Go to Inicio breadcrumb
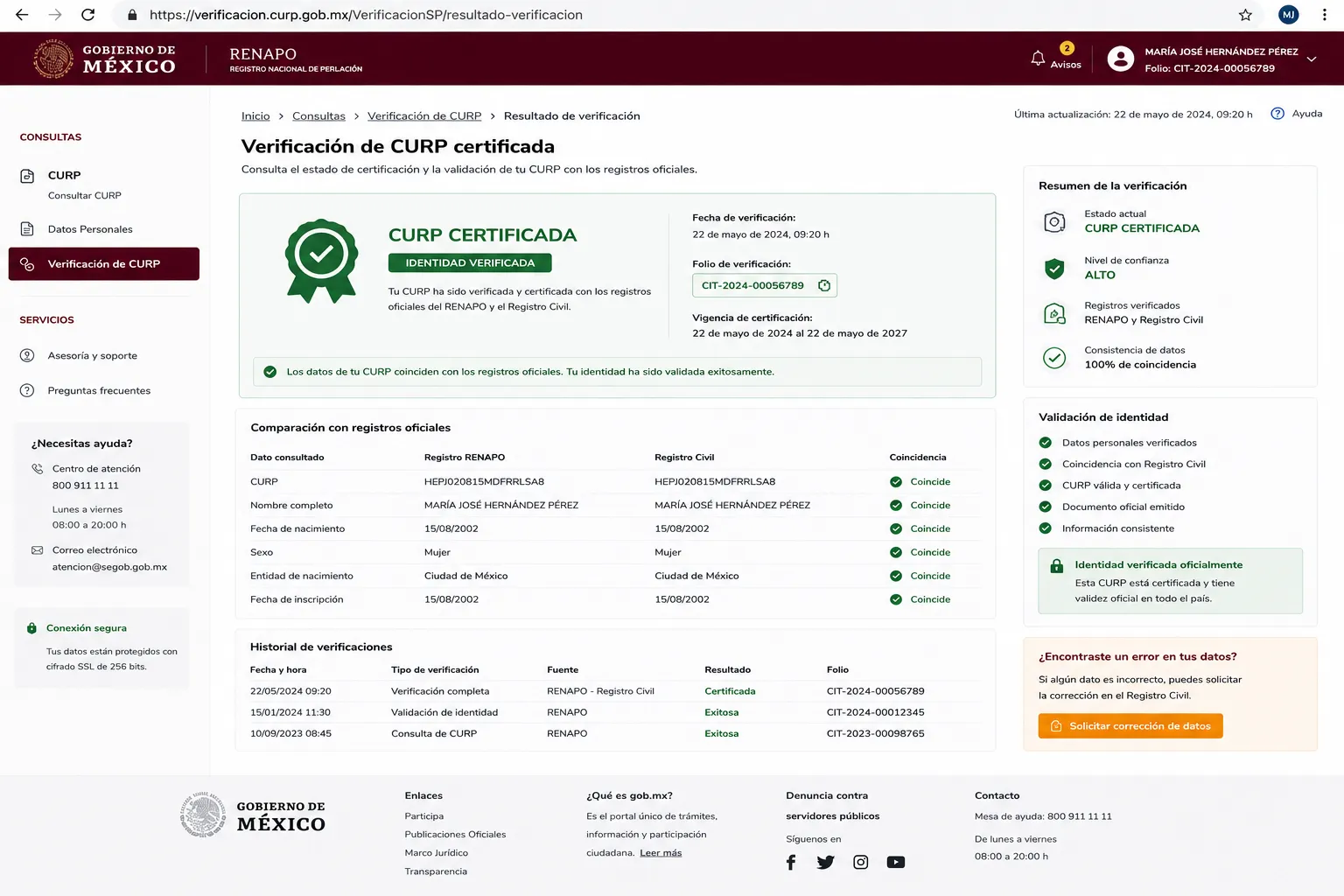Image resolution: width=1344 pixels, height=896 pixels. click(x=255, y=115)
